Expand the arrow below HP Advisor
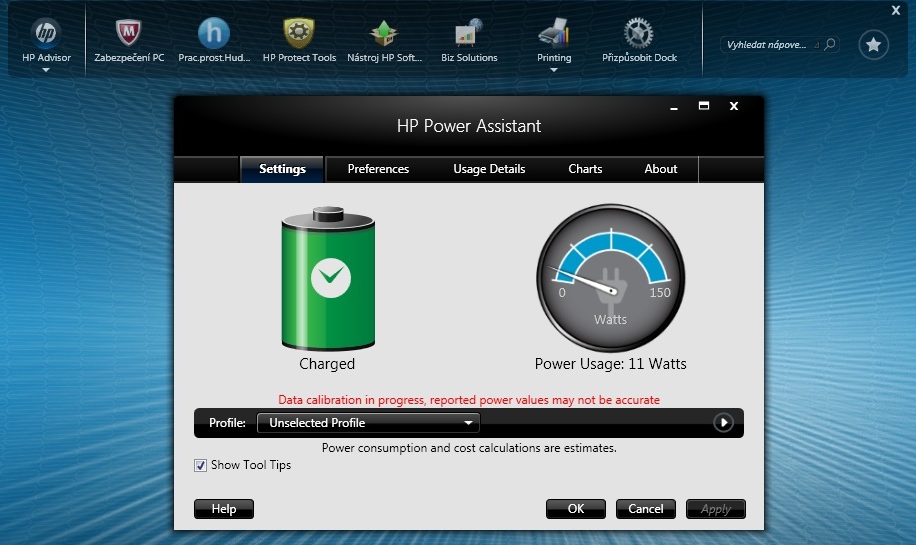 (46, 70)
